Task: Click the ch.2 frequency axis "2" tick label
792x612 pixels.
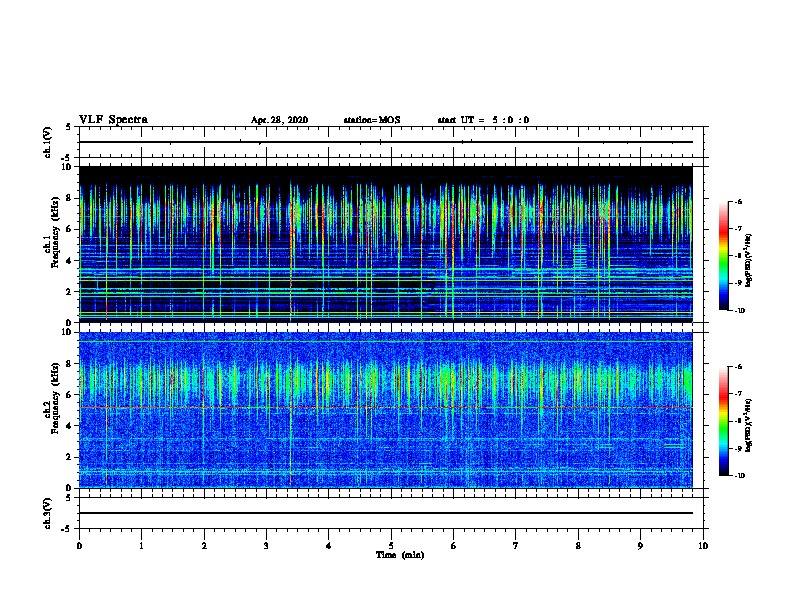Action: pos(70,457)
